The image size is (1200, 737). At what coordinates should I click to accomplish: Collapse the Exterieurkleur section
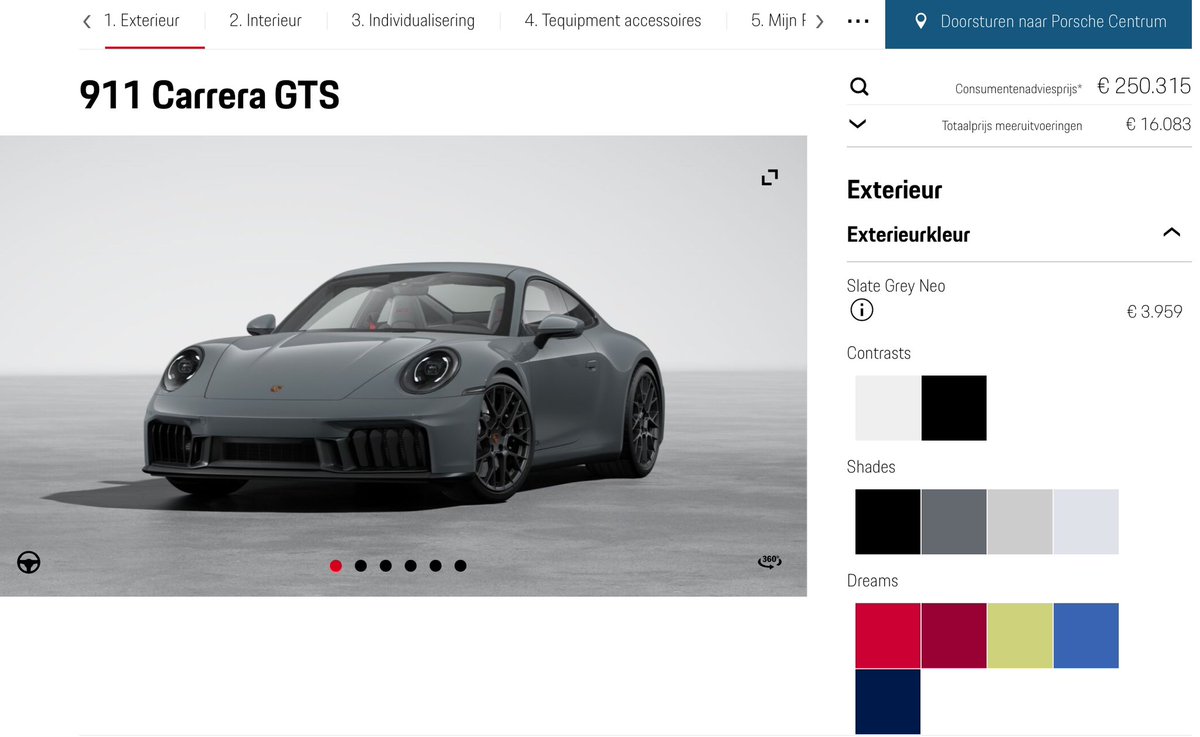click(x=1171, y=233)
